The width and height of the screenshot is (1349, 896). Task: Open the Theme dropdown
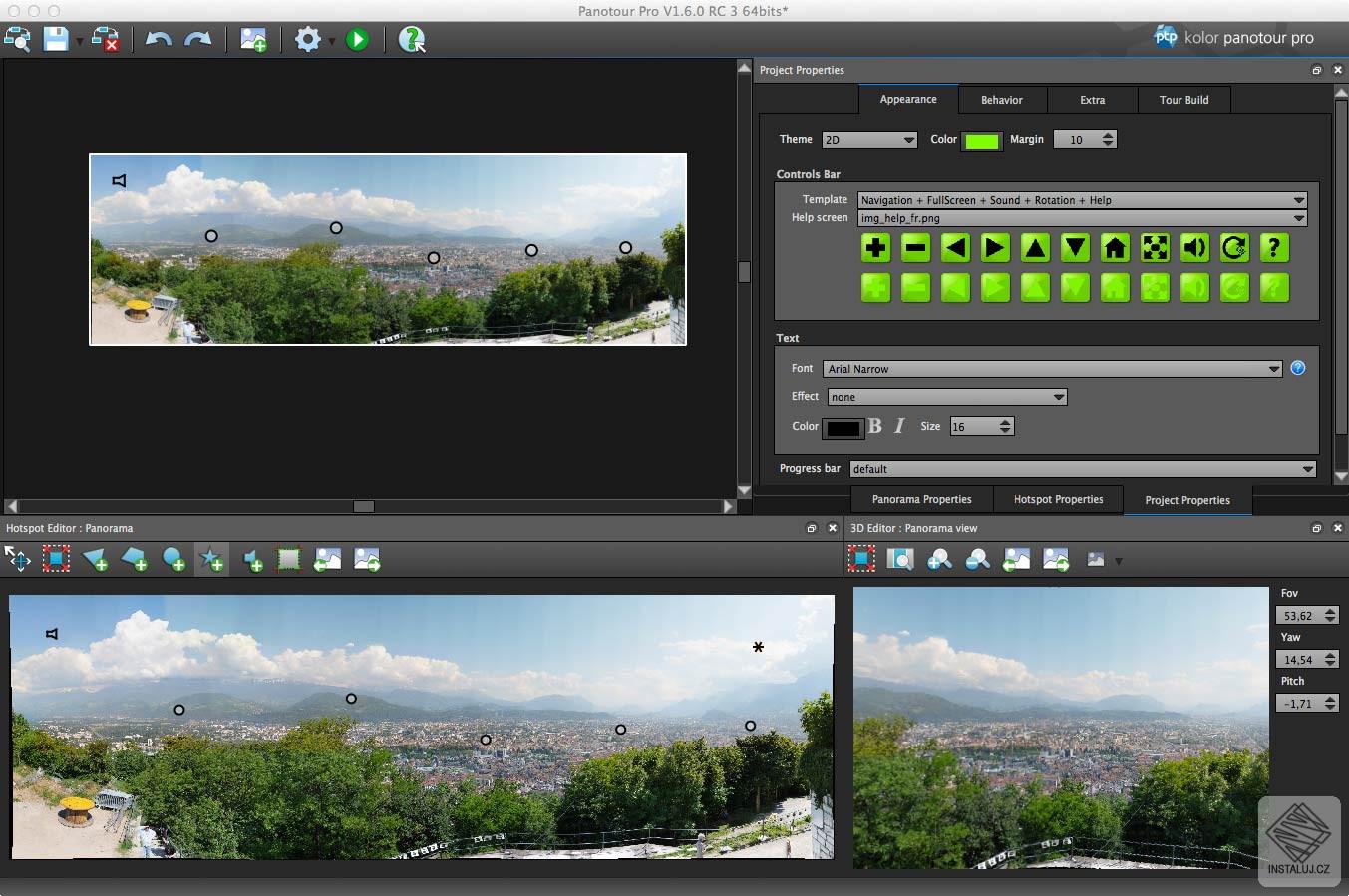(868, 139)
